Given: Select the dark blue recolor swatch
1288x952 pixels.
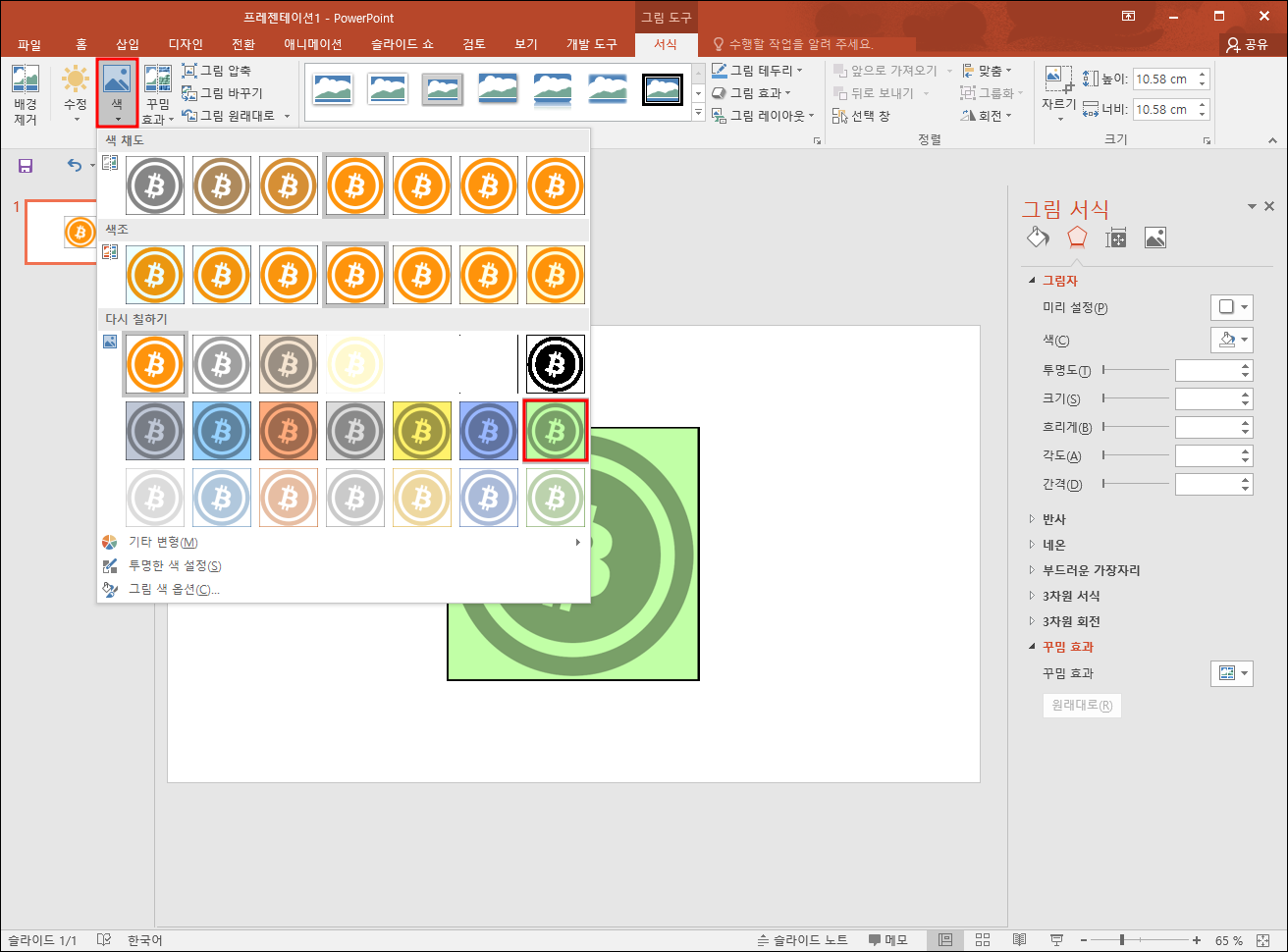Looking at the screenshot, I should (x=489, y=431).
